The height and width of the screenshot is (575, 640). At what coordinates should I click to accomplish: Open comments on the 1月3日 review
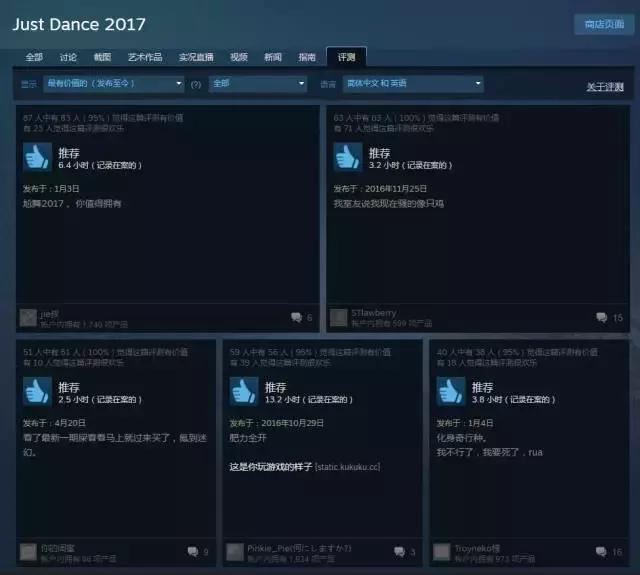point(302,317)
